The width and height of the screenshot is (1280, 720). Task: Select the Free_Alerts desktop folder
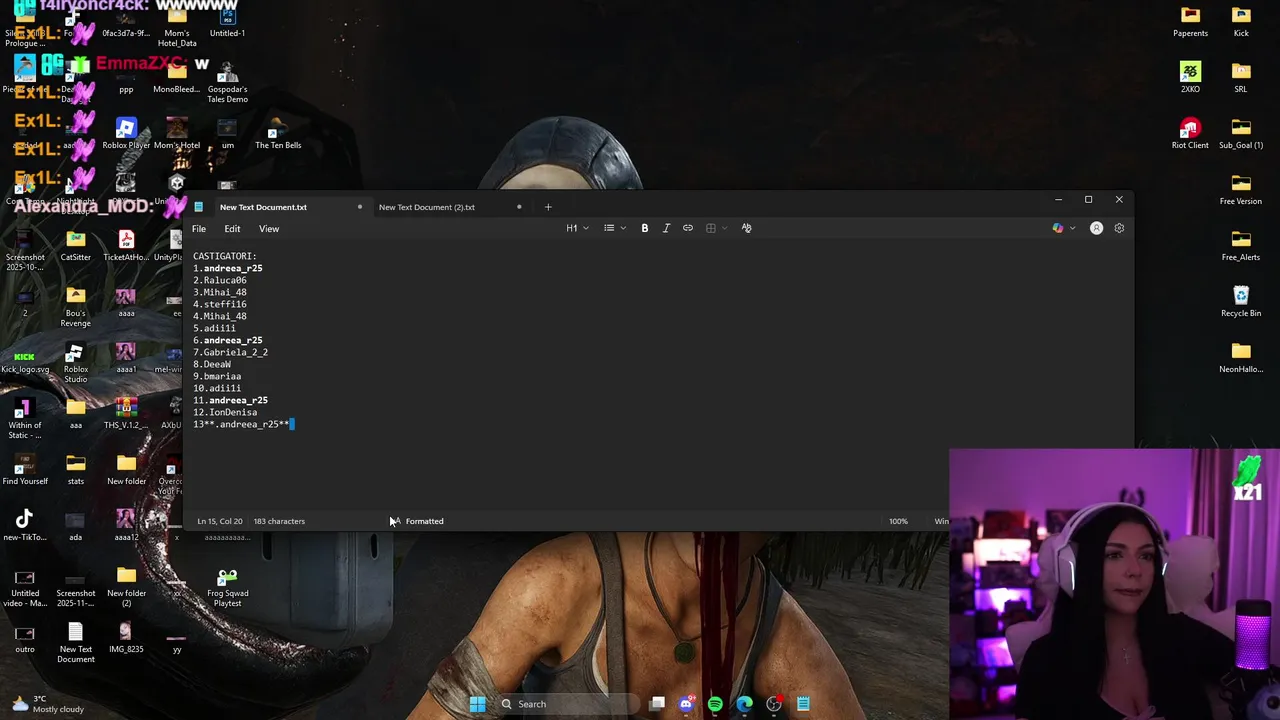1241,245
